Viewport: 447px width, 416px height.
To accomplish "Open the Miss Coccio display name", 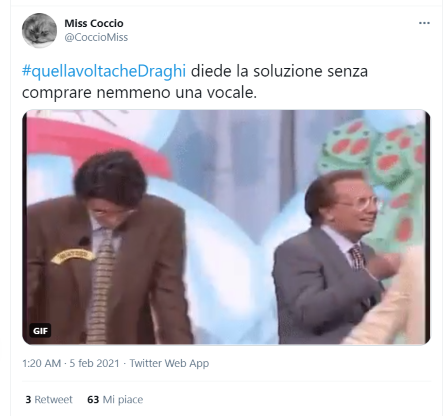I will click(94, 23).
